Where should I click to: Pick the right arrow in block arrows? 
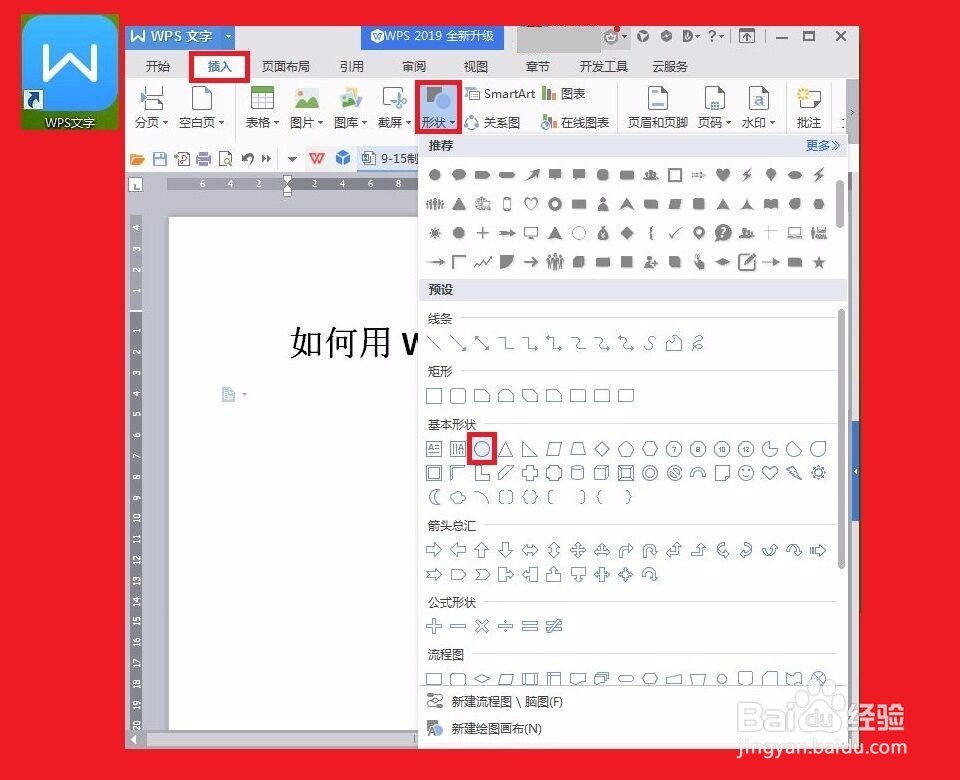click(x=433, y=550)
